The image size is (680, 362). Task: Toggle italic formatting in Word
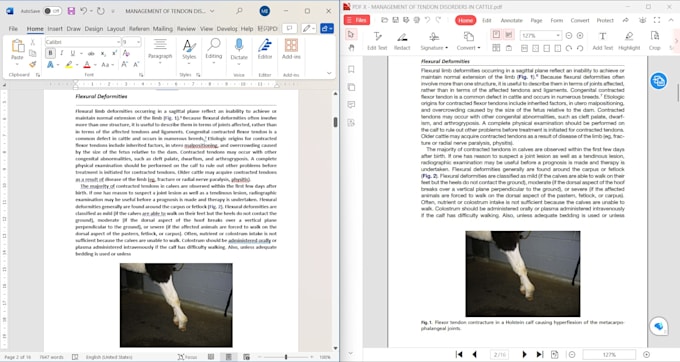(62, 53)
